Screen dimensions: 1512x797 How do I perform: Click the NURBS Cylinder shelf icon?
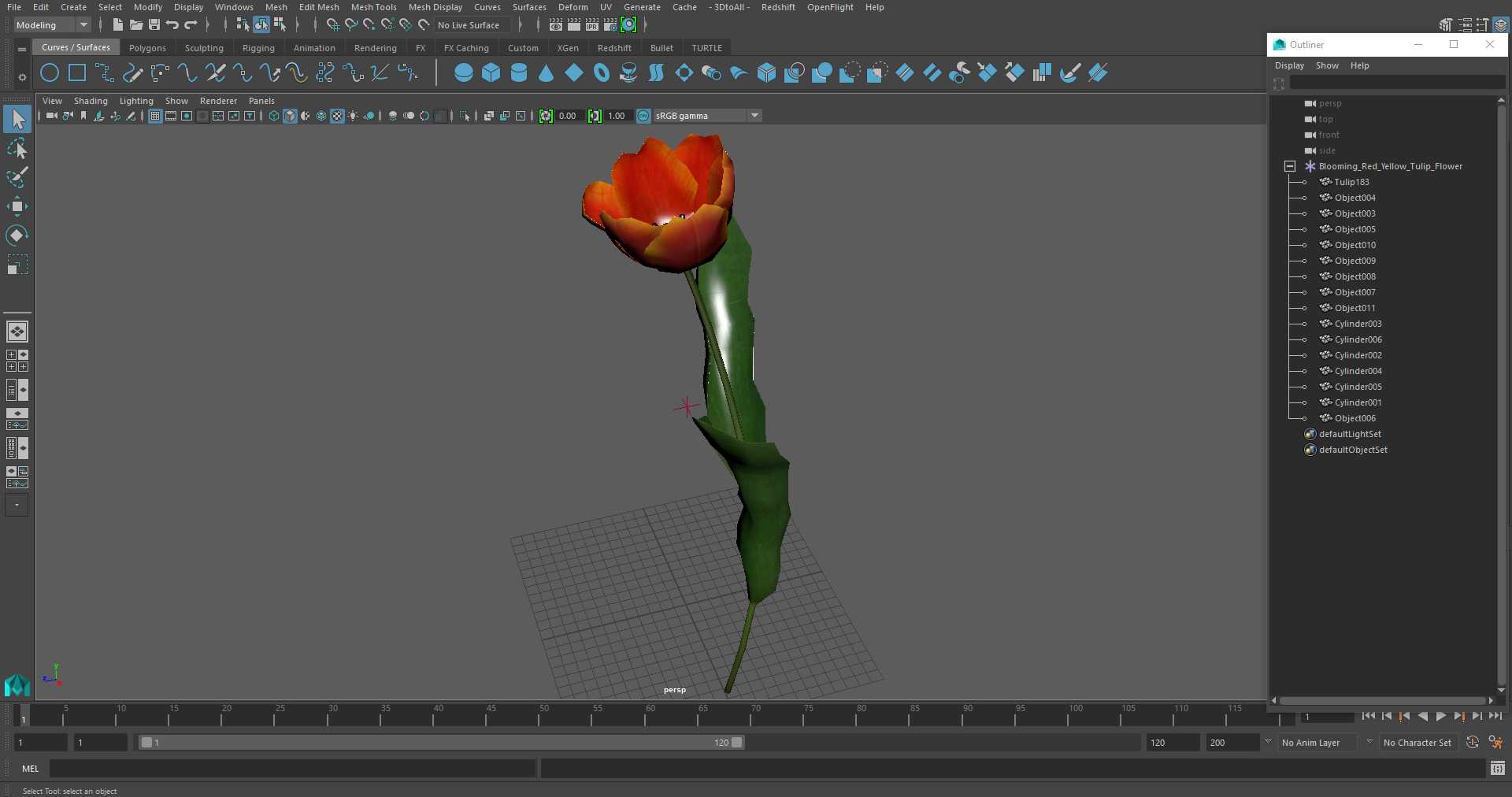pos(519,73)
